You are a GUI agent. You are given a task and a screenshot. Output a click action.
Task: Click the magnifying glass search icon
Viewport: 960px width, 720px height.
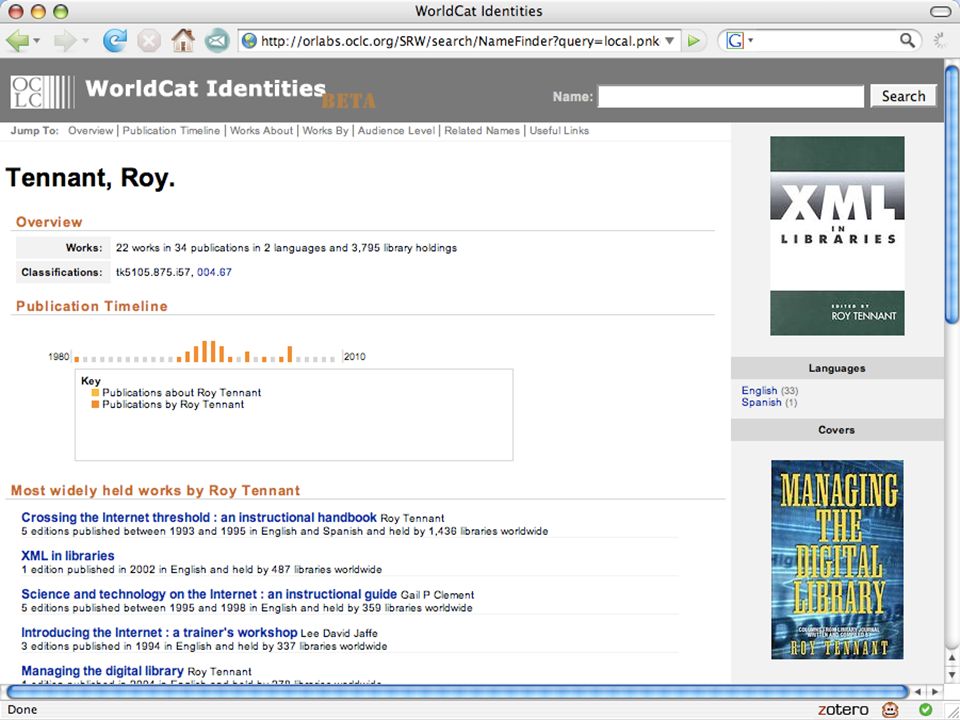click(x=907, y=41)
